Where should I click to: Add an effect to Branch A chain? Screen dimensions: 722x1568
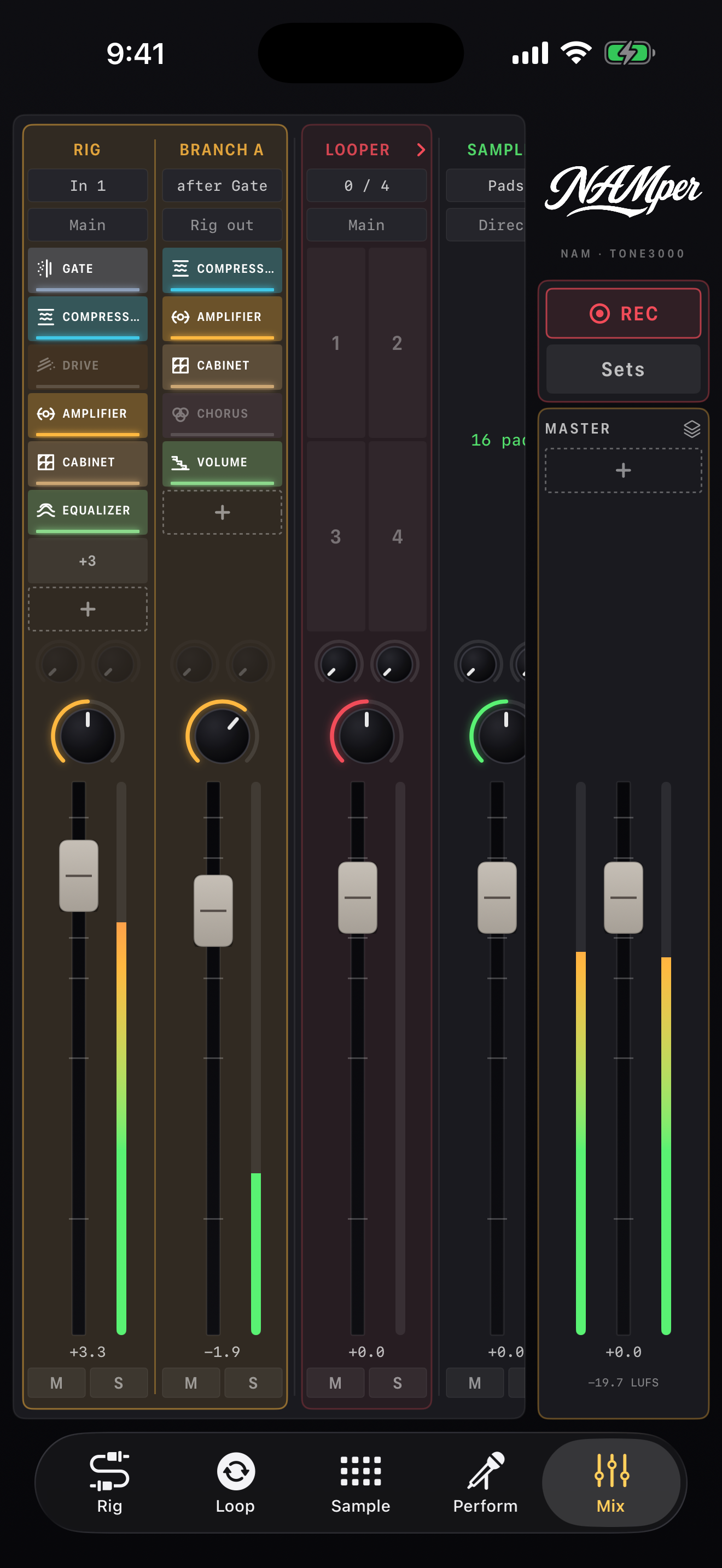coord(222,512)
